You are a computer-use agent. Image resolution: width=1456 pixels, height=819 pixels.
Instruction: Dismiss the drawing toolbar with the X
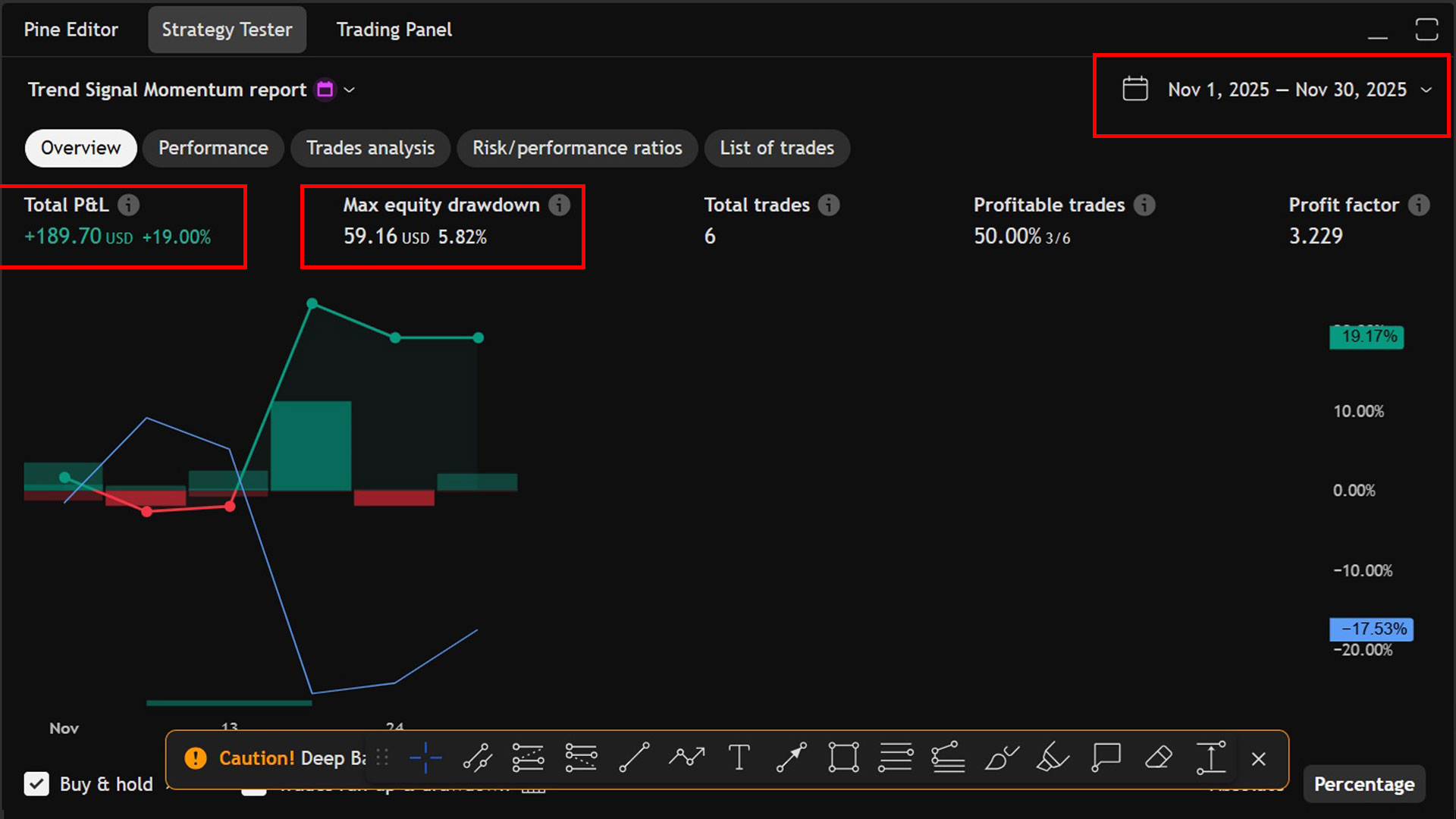(1258, 758)
